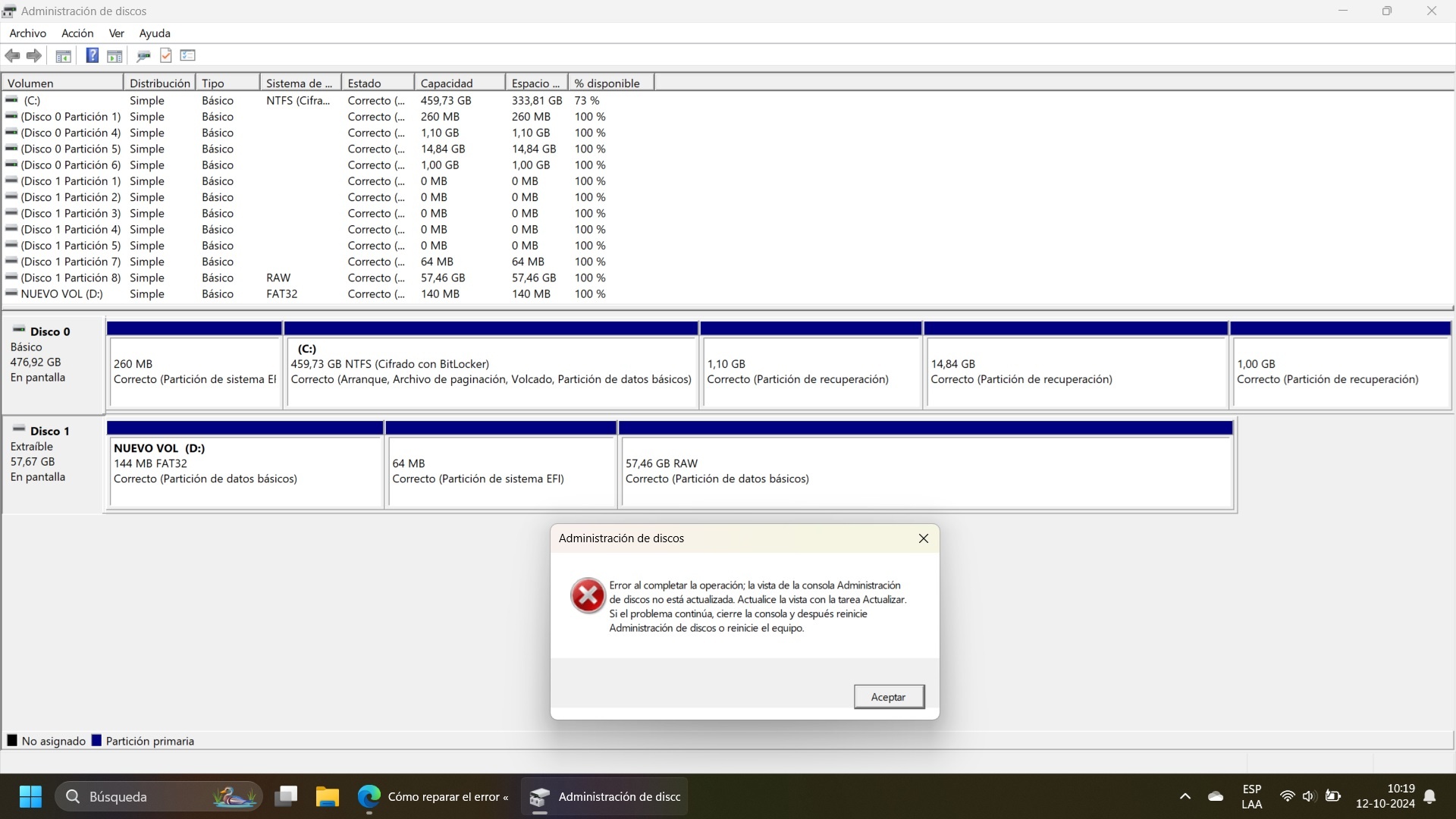Open the Ver menu
This screenshot has width=1456, height=819.
(116, 33)
